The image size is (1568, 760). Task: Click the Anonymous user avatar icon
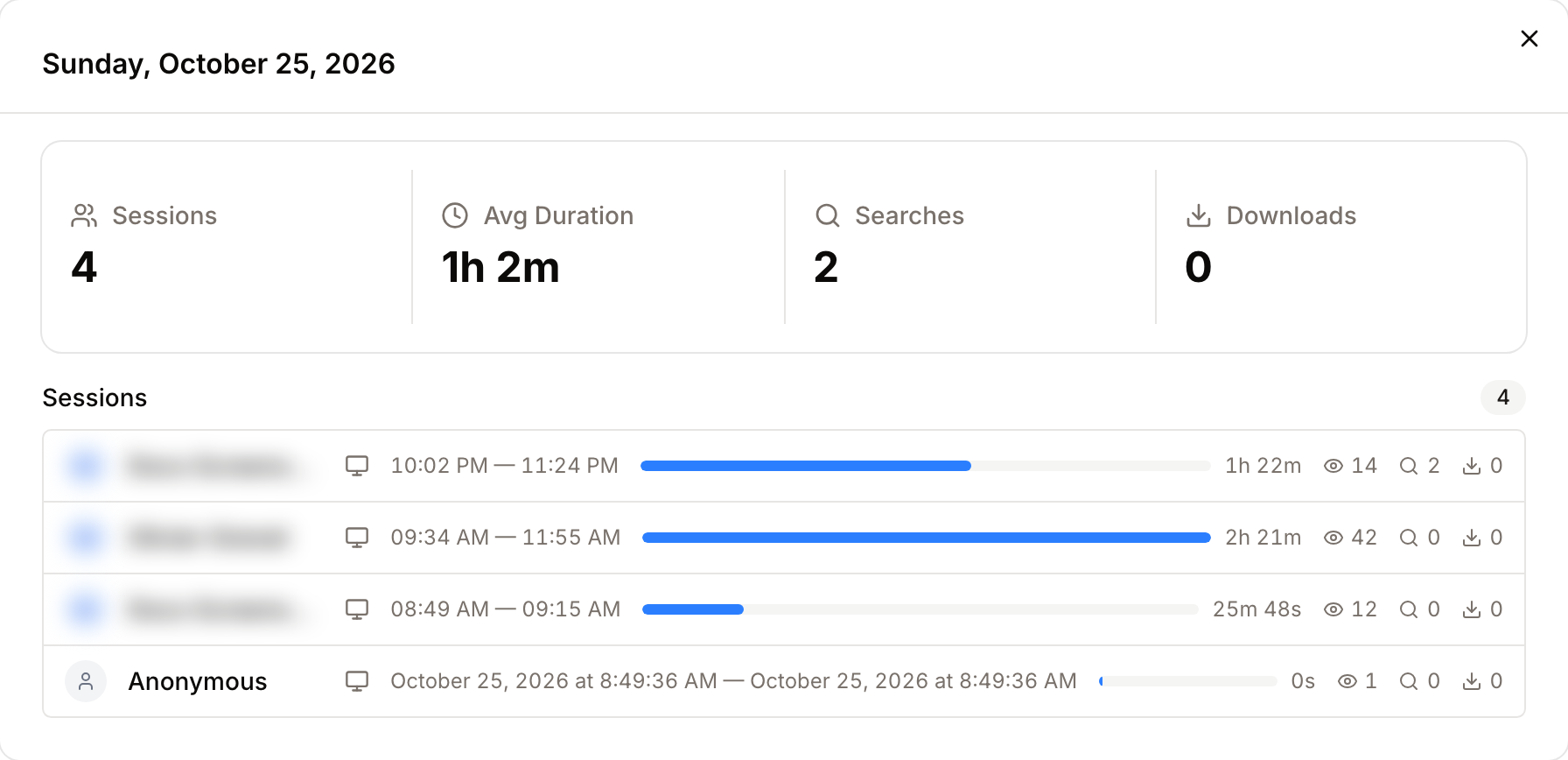[x=86, y=681]
